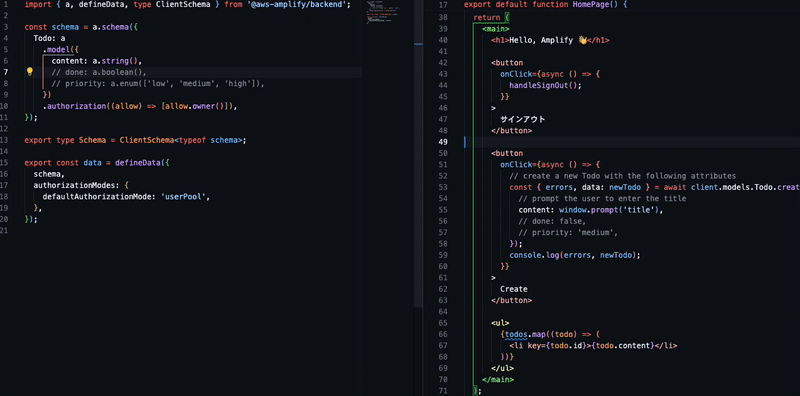800x396 pixels.
Task: Click the 'return (' statement on line 38
Action: coord(491,18)
